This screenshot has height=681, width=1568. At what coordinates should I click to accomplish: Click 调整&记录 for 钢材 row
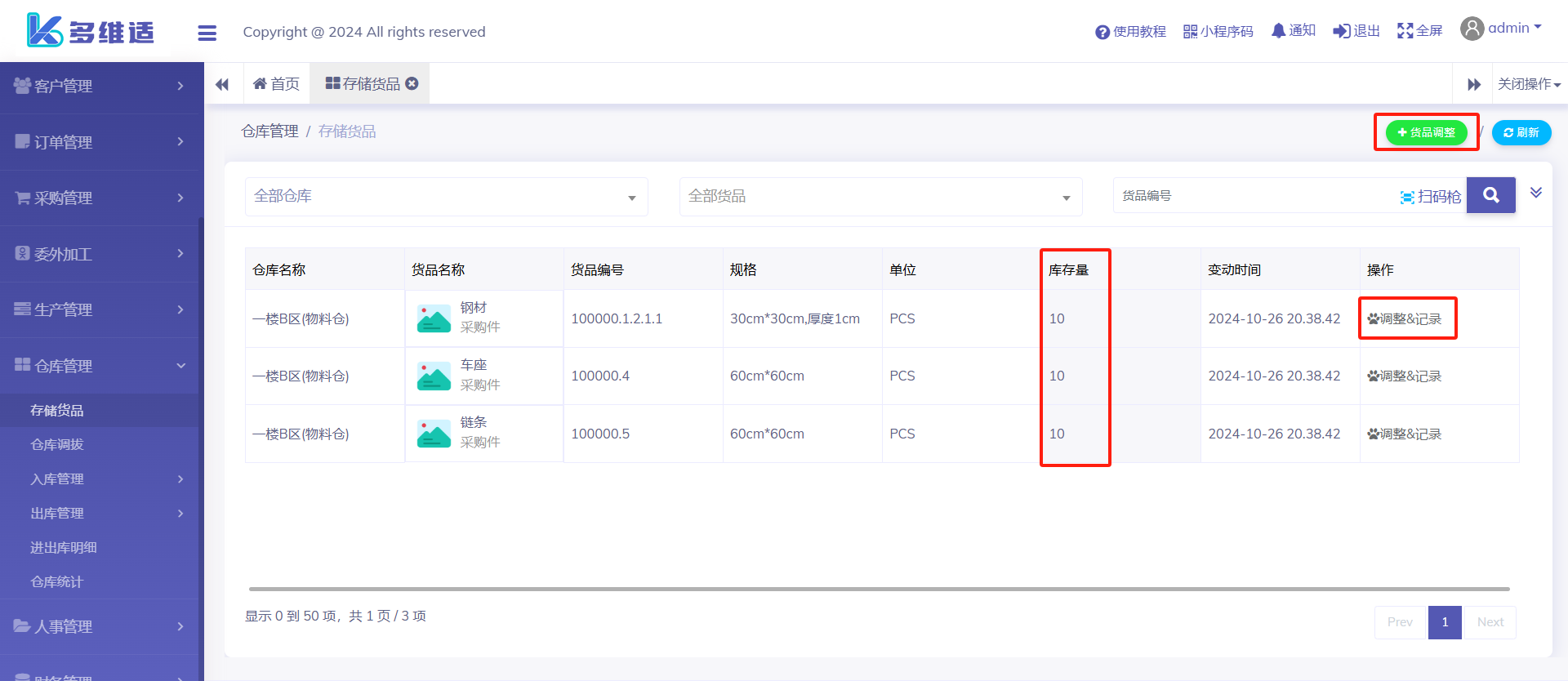coord(1405,318)
